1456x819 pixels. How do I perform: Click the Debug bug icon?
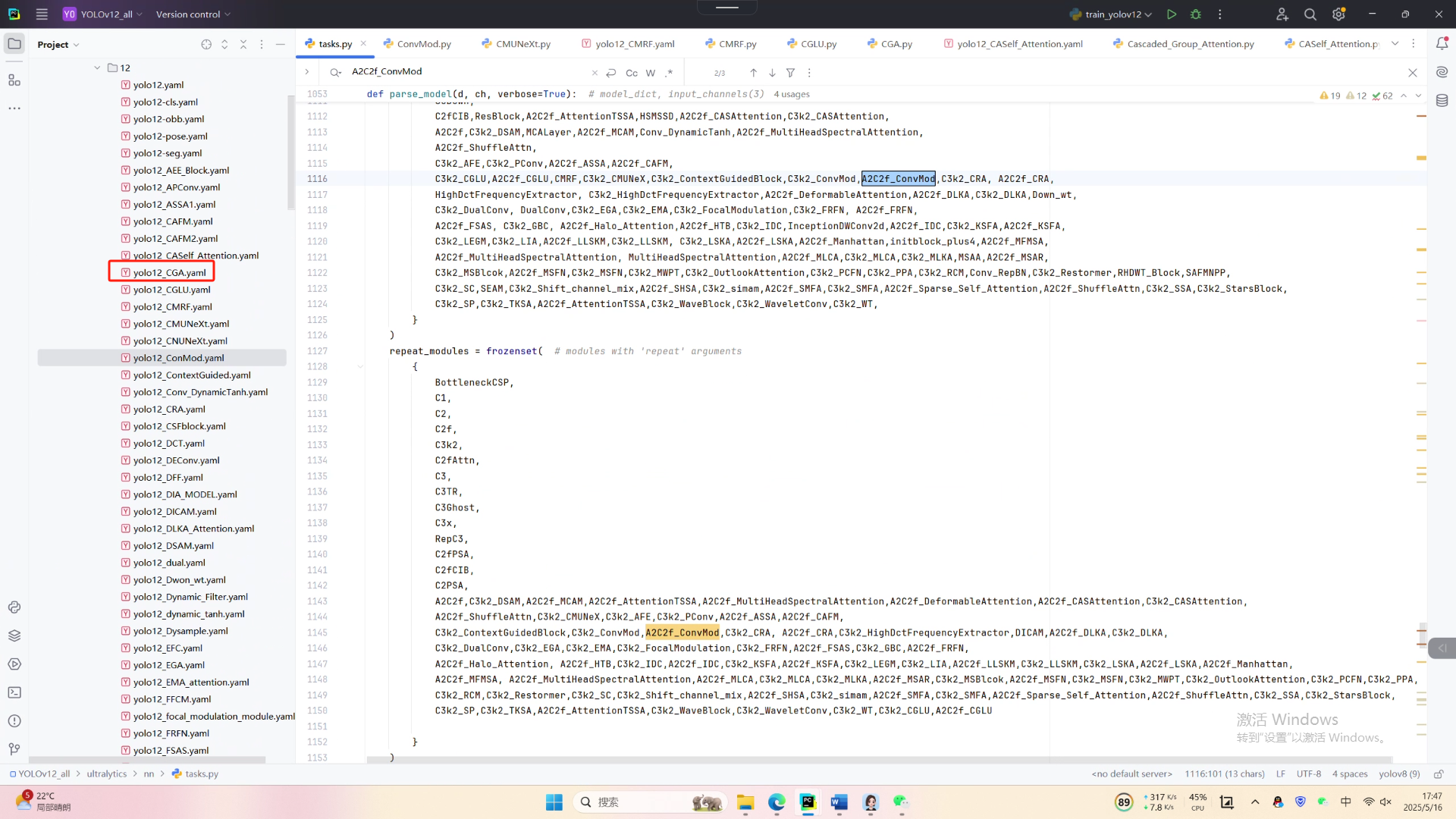click(1196, 14)
